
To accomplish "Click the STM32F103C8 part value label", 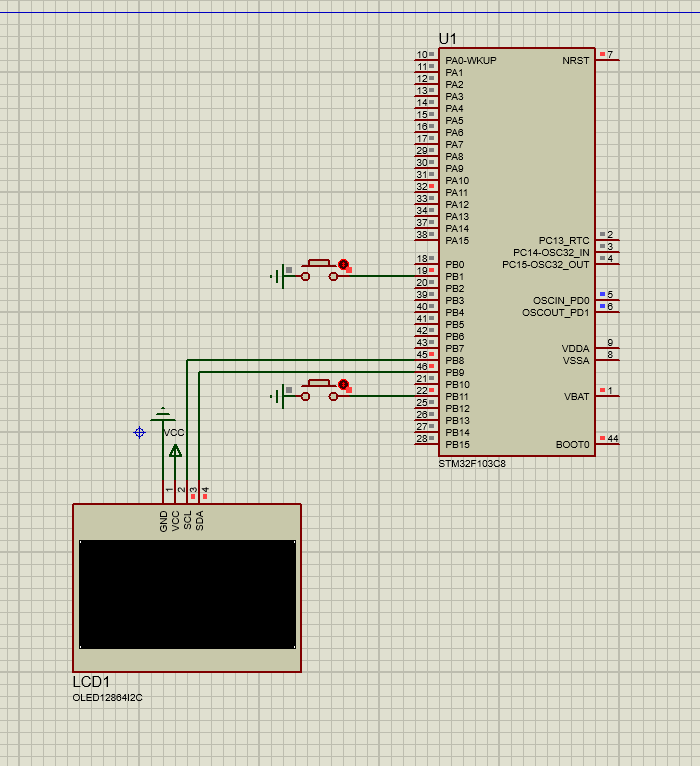I will click(472, 464).
